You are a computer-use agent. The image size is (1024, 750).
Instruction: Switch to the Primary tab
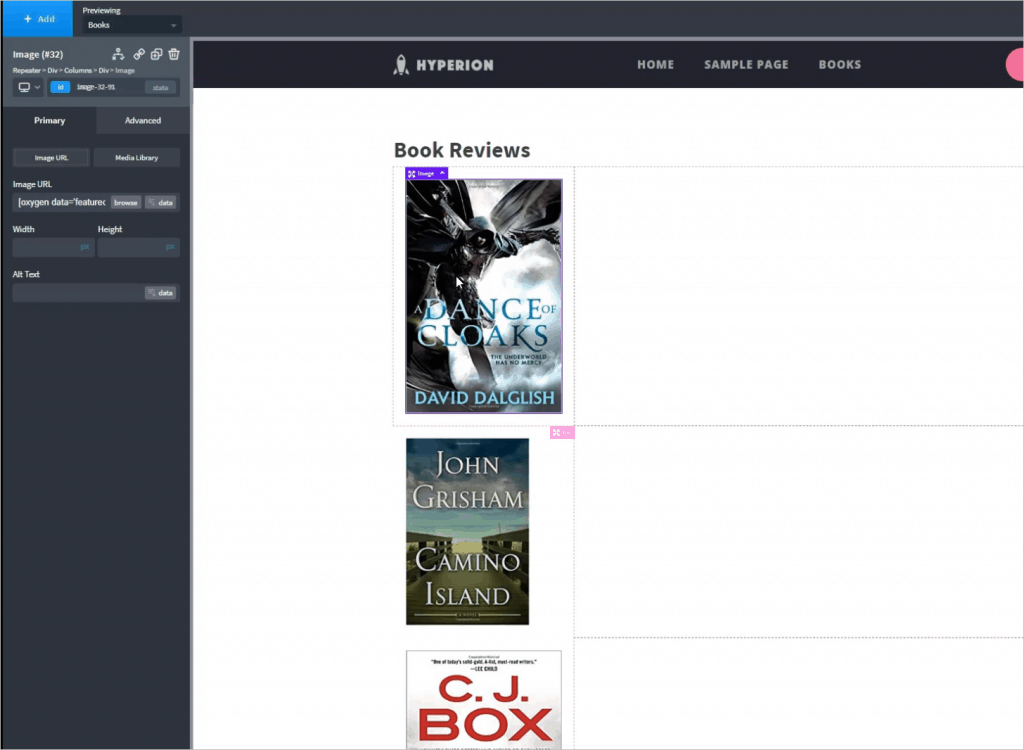50,120
